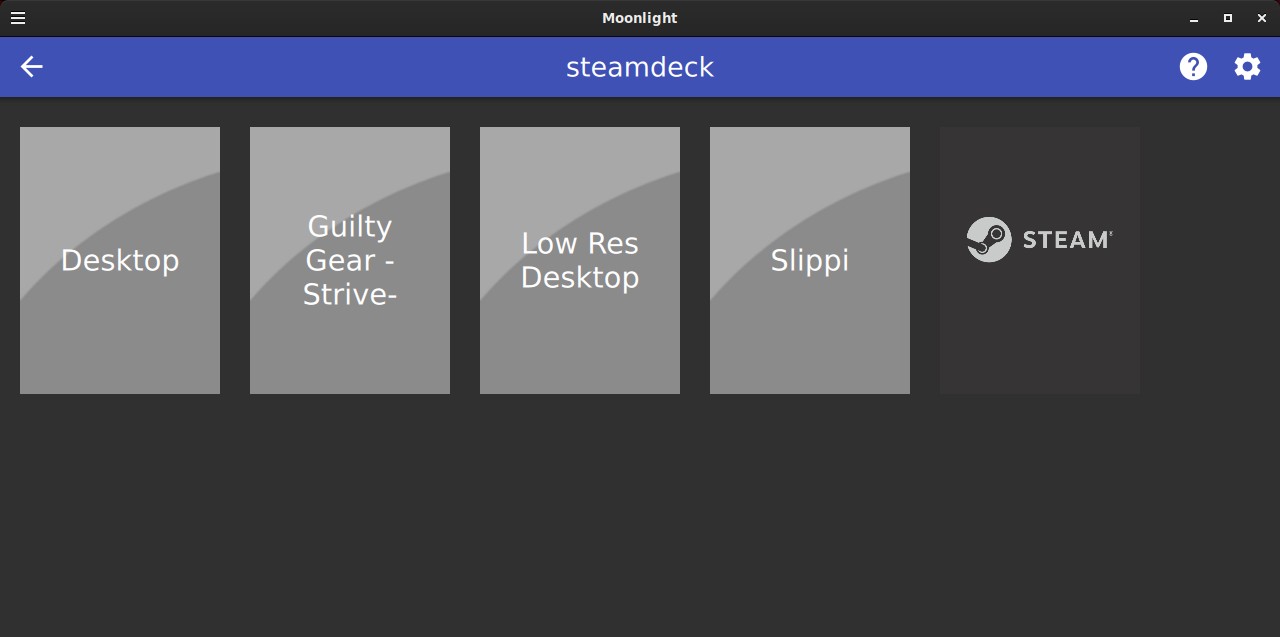1280x637 pixels.
Task: Go back using the left arrow icon
Action: [32, 67]
